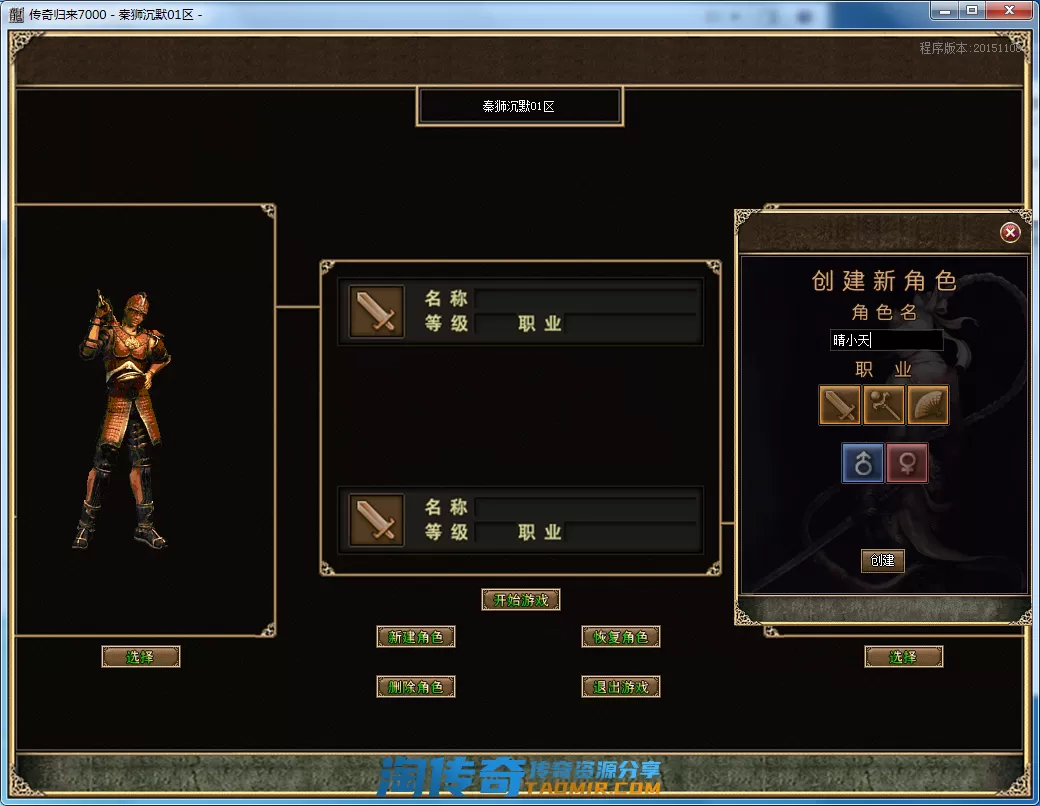Click the server name 秦狮沉默01区 box

(519, 106)
